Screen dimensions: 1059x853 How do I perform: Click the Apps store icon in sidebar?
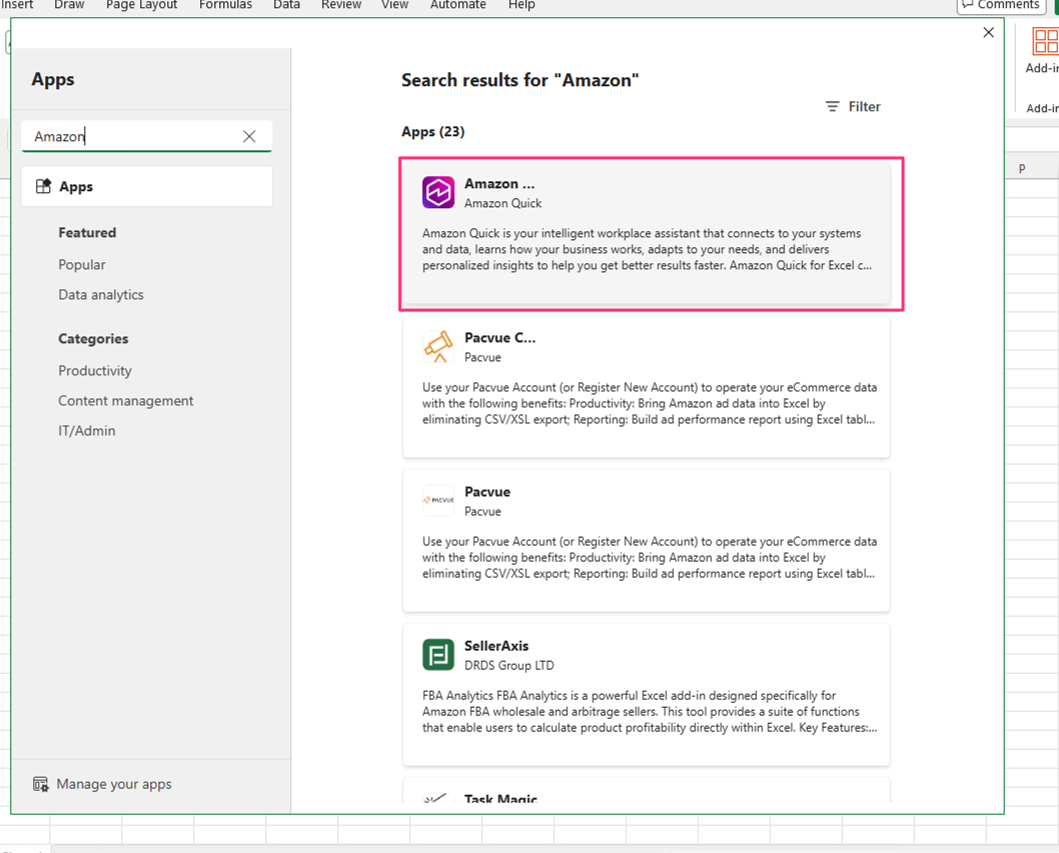point(43,186)
